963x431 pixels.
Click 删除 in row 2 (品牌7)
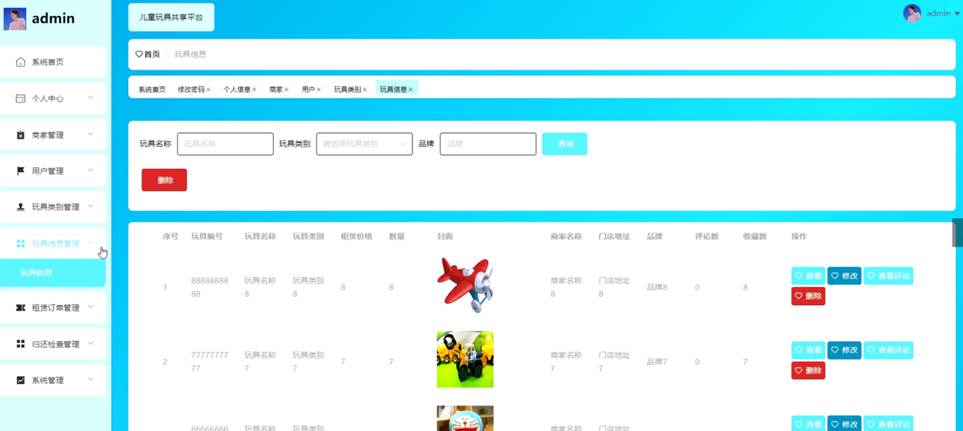pos(808,370)
